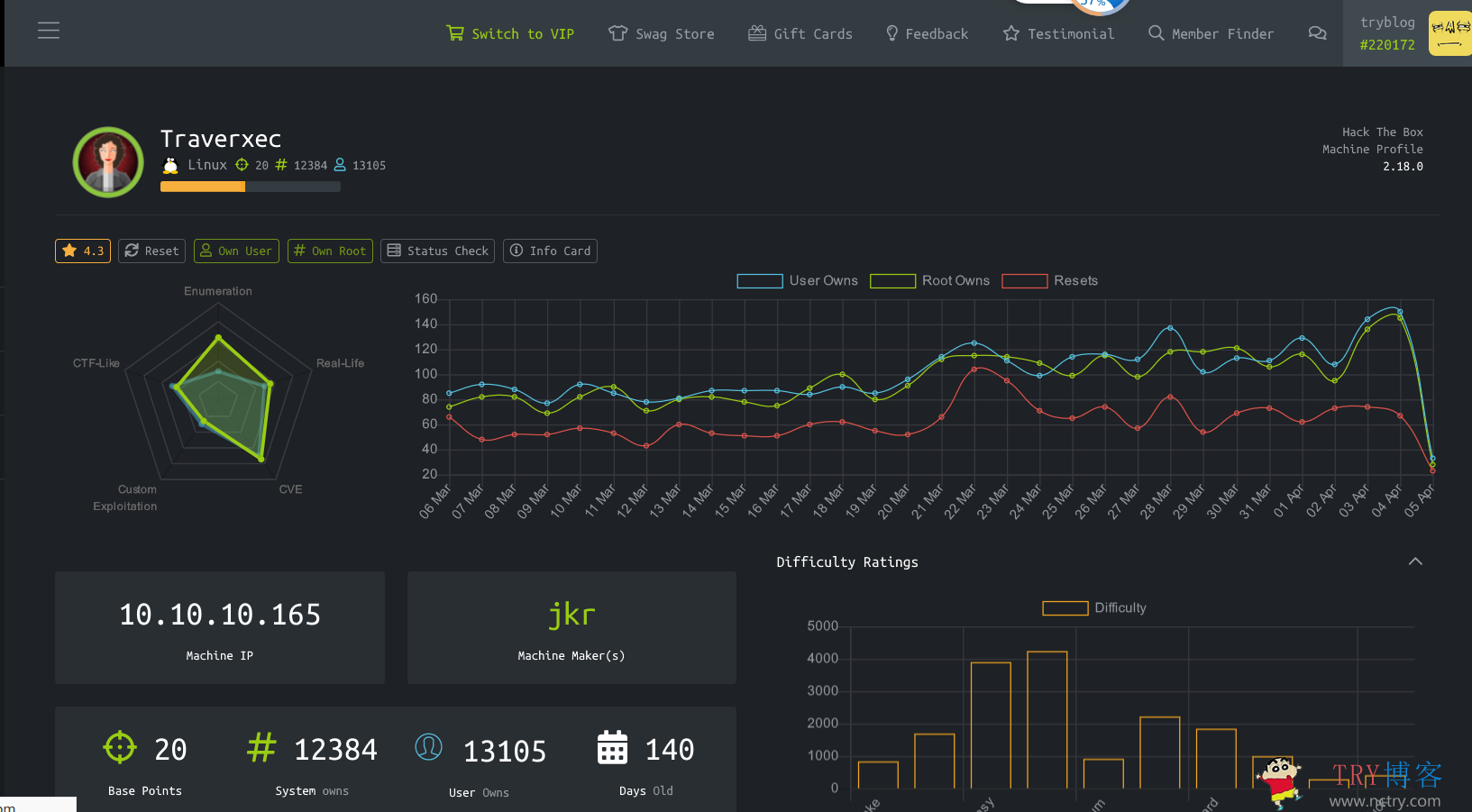Open Switch to VIP link
The image size is (1472, 812).
pos(511,33)
